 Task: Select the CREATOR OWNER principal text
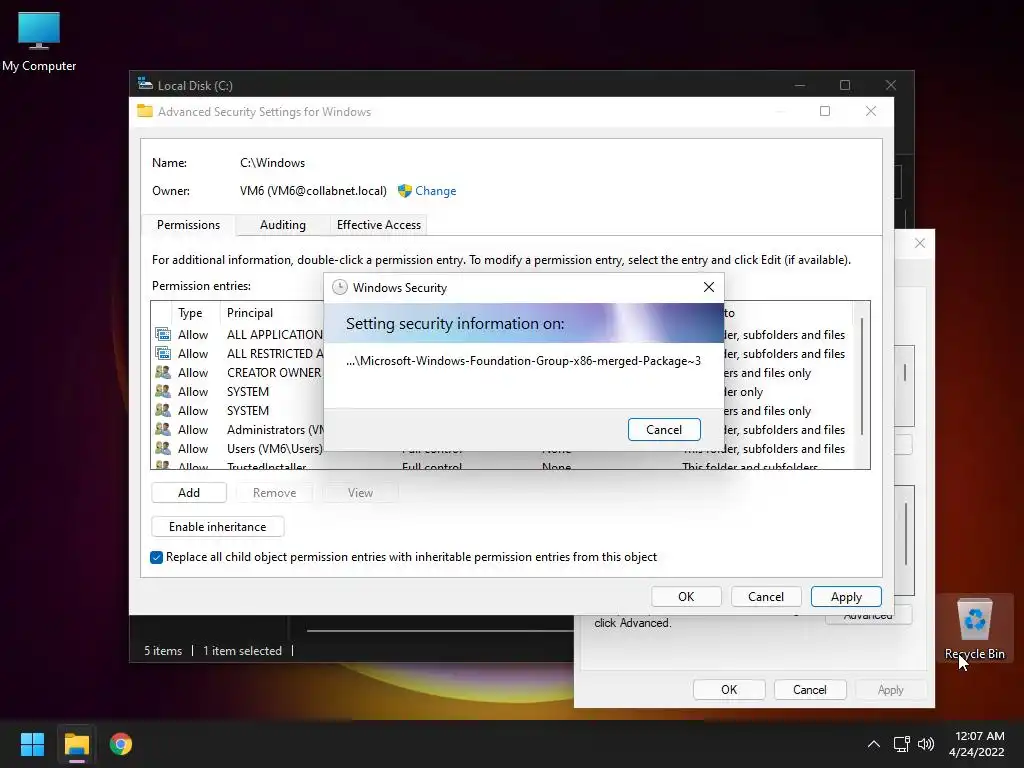274,372
